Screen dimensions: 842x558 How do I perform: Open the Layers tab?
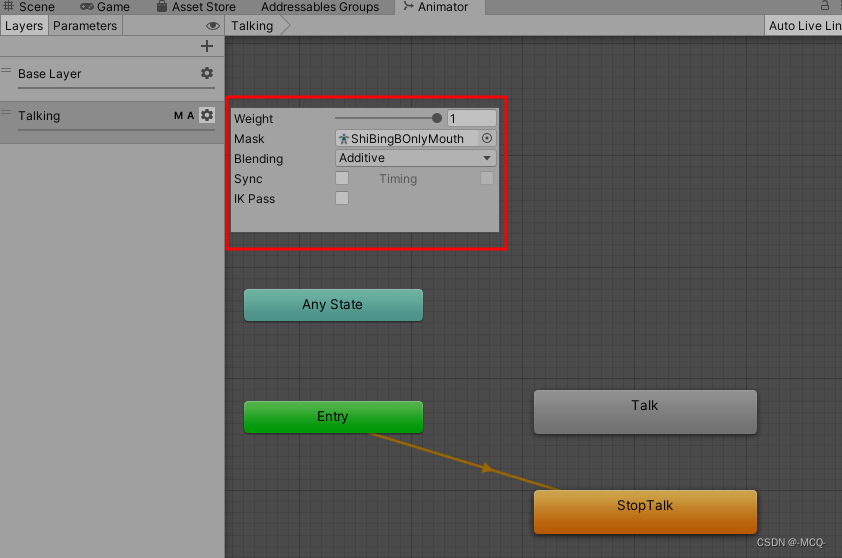click(x=24, y=26)
